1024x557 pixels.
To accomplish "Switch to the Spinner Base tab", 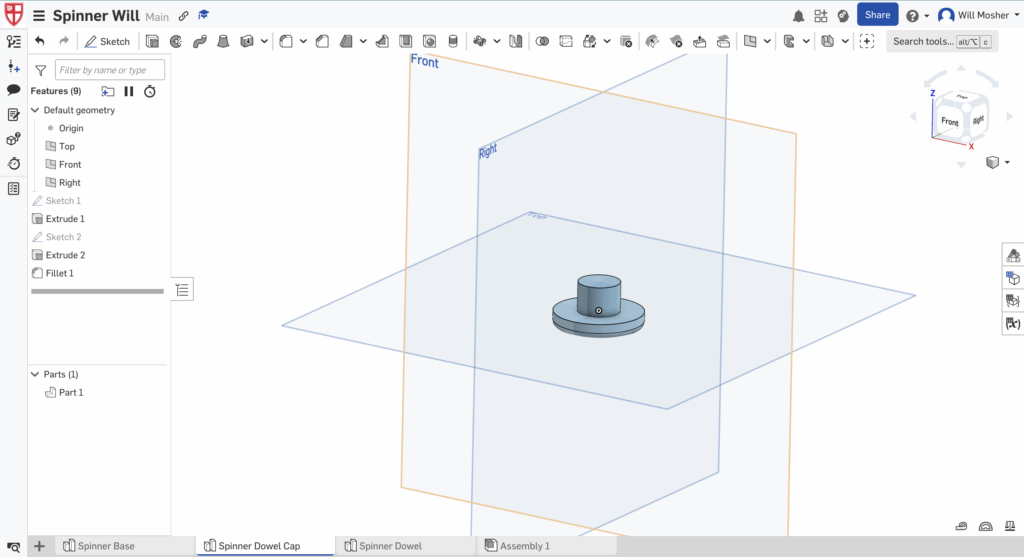I will (106, 546).
